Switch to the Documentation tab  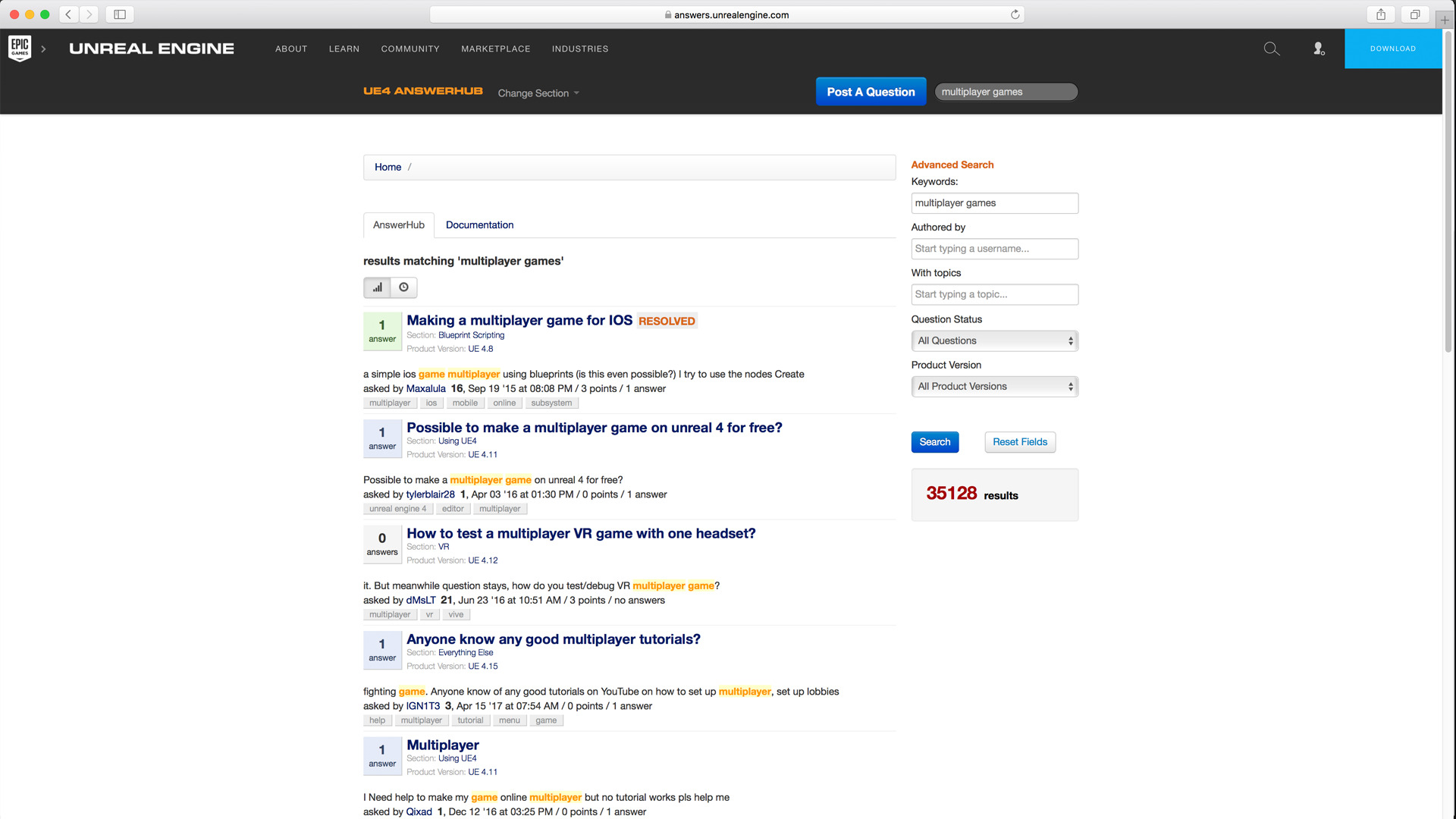click(x=479, y=225)
